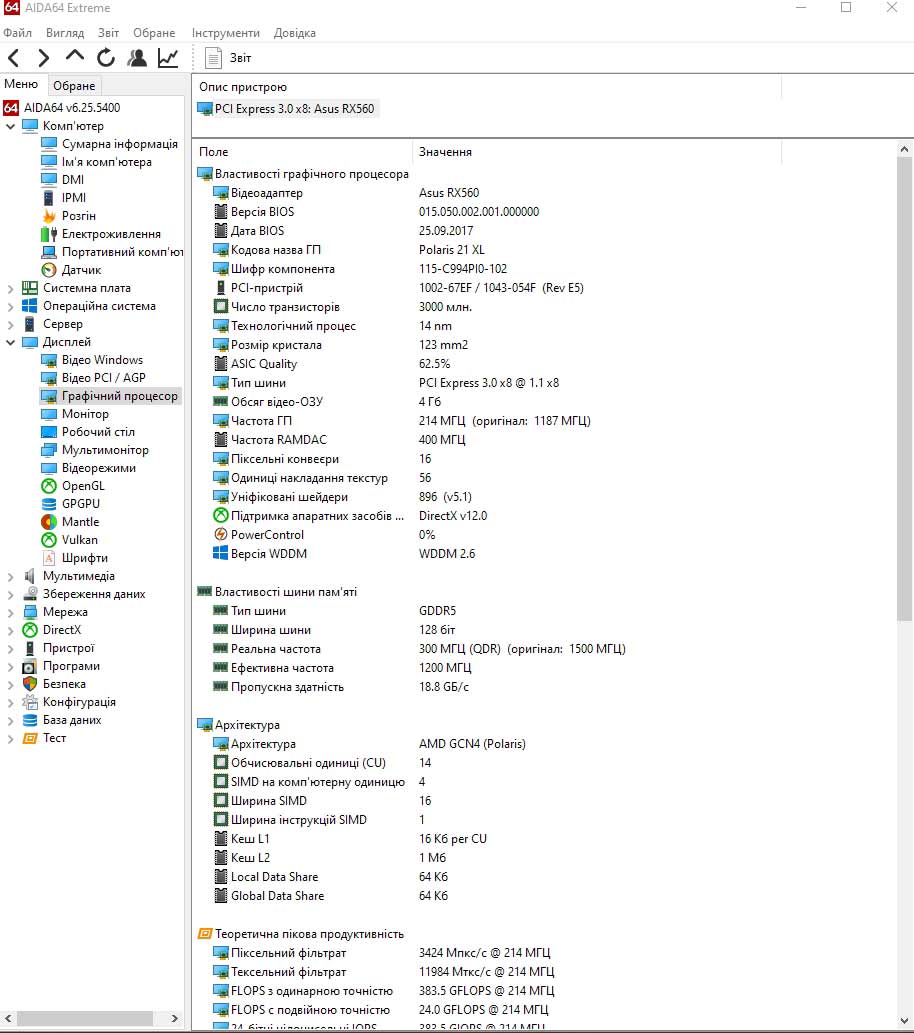Select Відеорежими in the tree

98,468
